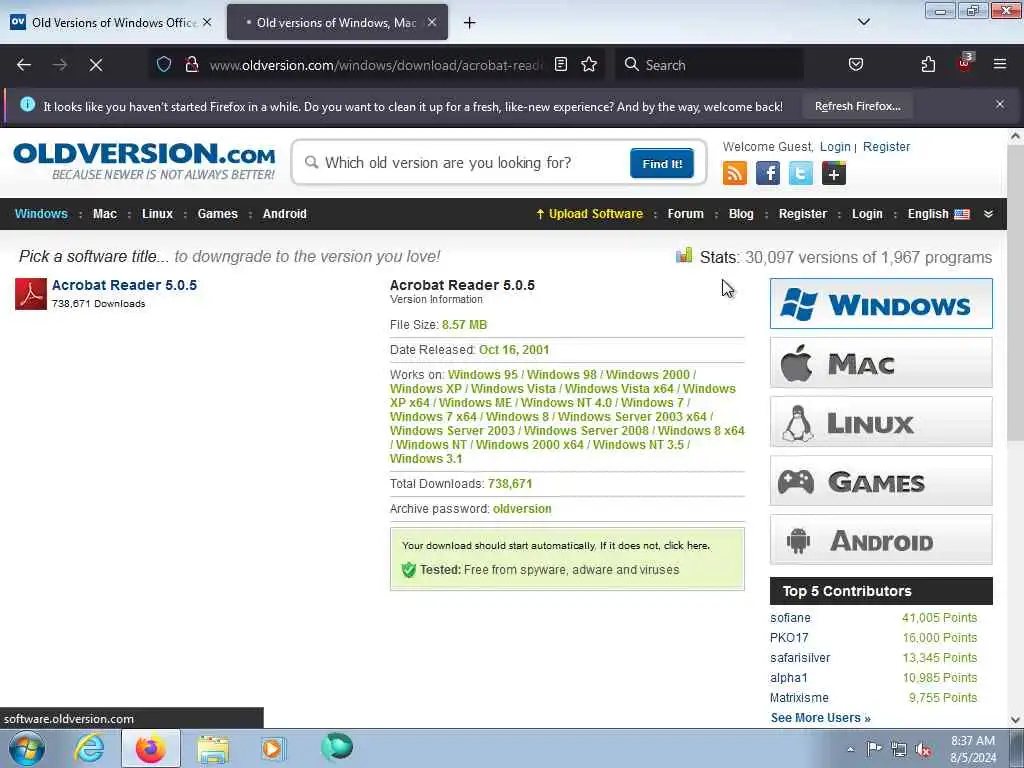The image size is (1024, 768).
Task: Click the Register link beside Welcome Guest
Action: (x=886, y=147)
